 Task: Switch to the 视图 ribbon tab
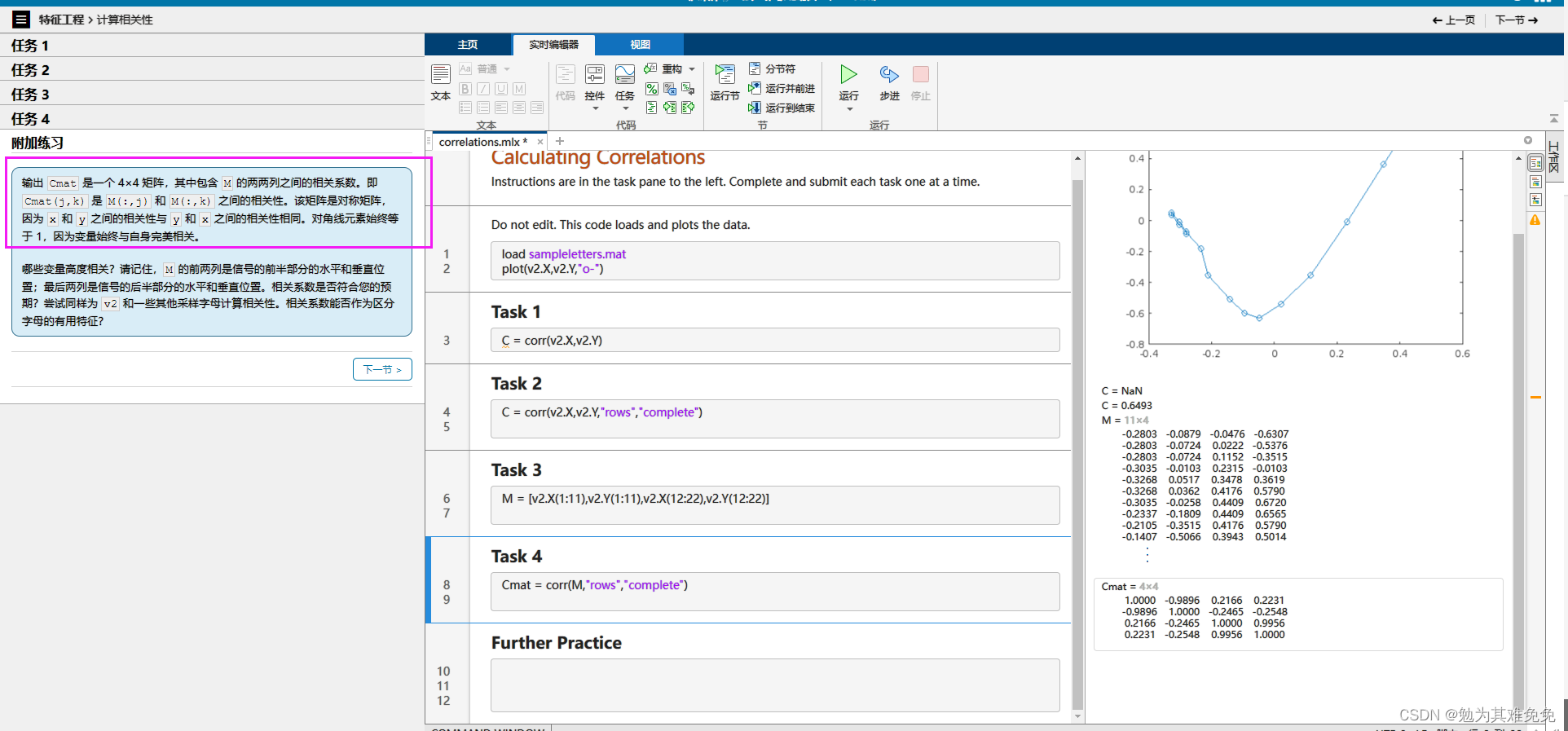pos(641,45)
